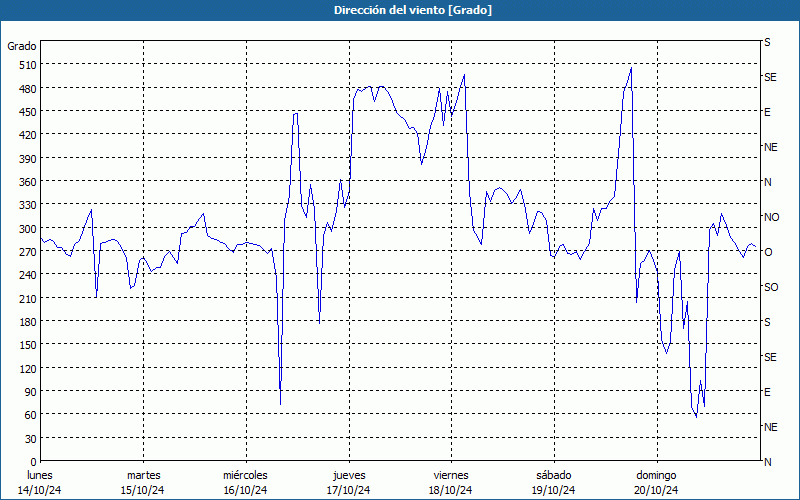Select the date 14/10/24
The width and height of the screenshot is (800, 500).
[40, 490]
